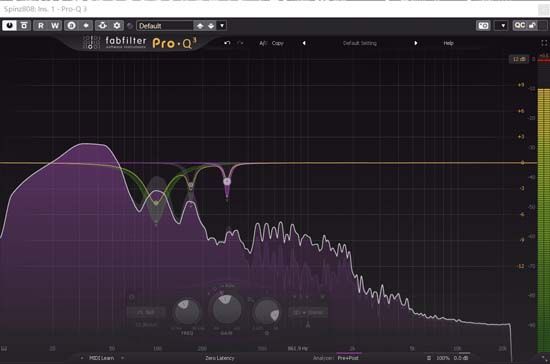Open the plugin settings gear icon
This screenshot has width=550, height=364.
tap(117, 26)
